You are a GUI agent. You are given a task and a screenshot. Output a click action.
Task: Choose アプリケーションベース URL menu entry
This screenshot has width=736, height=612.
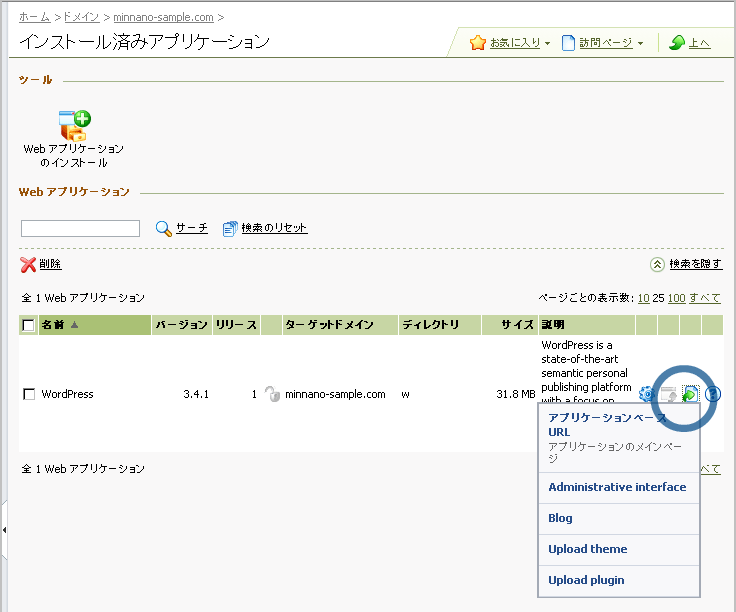coord(619,437)
